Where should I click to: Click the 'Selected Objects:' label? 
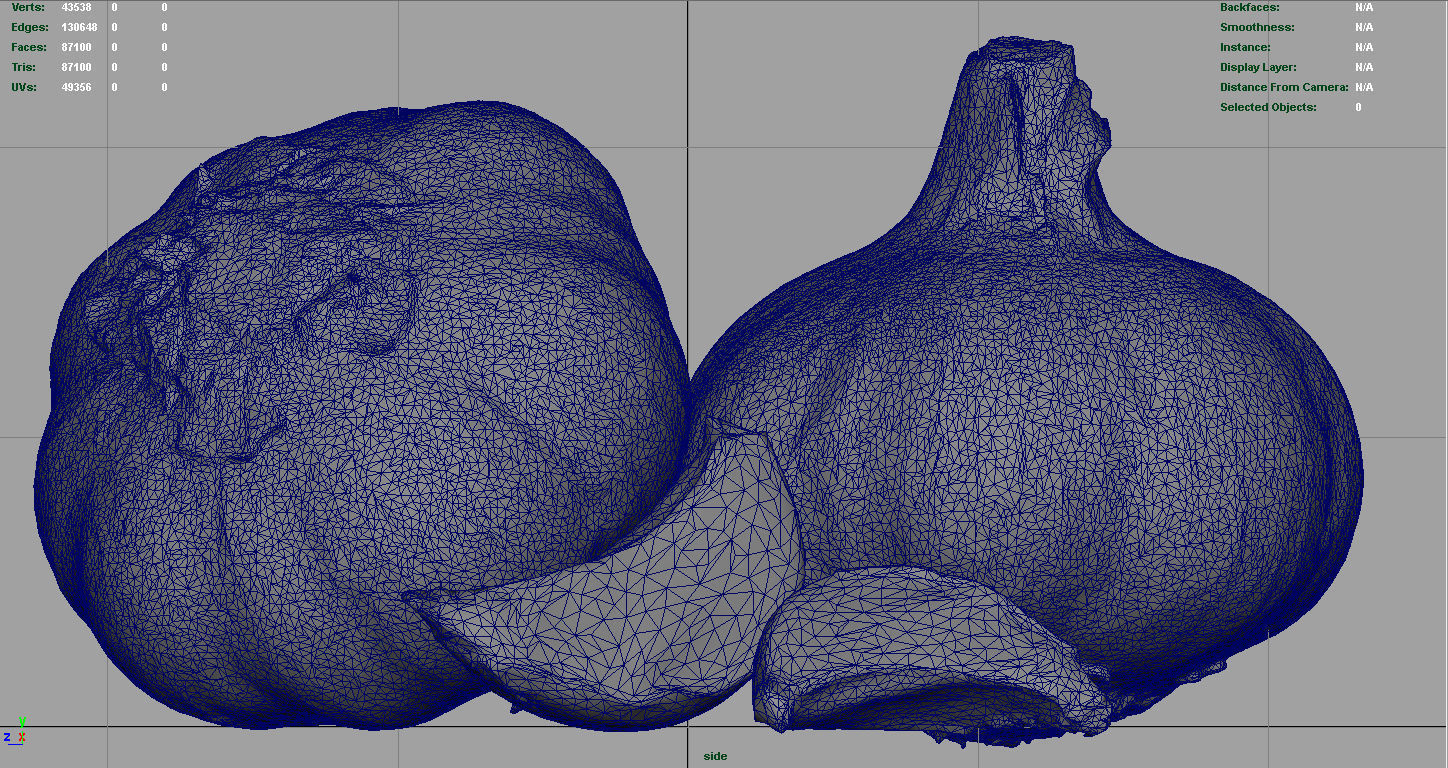point(1268,107)
